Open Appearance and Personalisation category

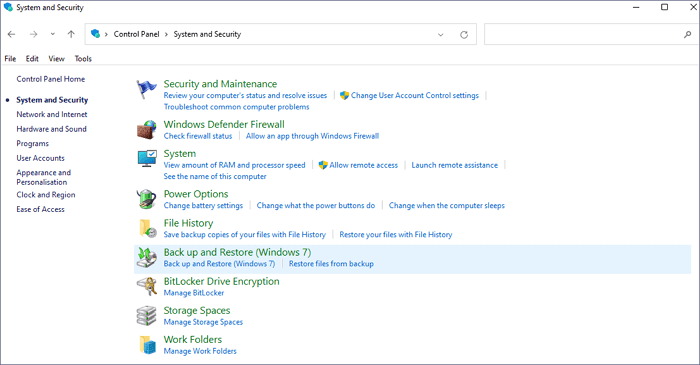44,177
